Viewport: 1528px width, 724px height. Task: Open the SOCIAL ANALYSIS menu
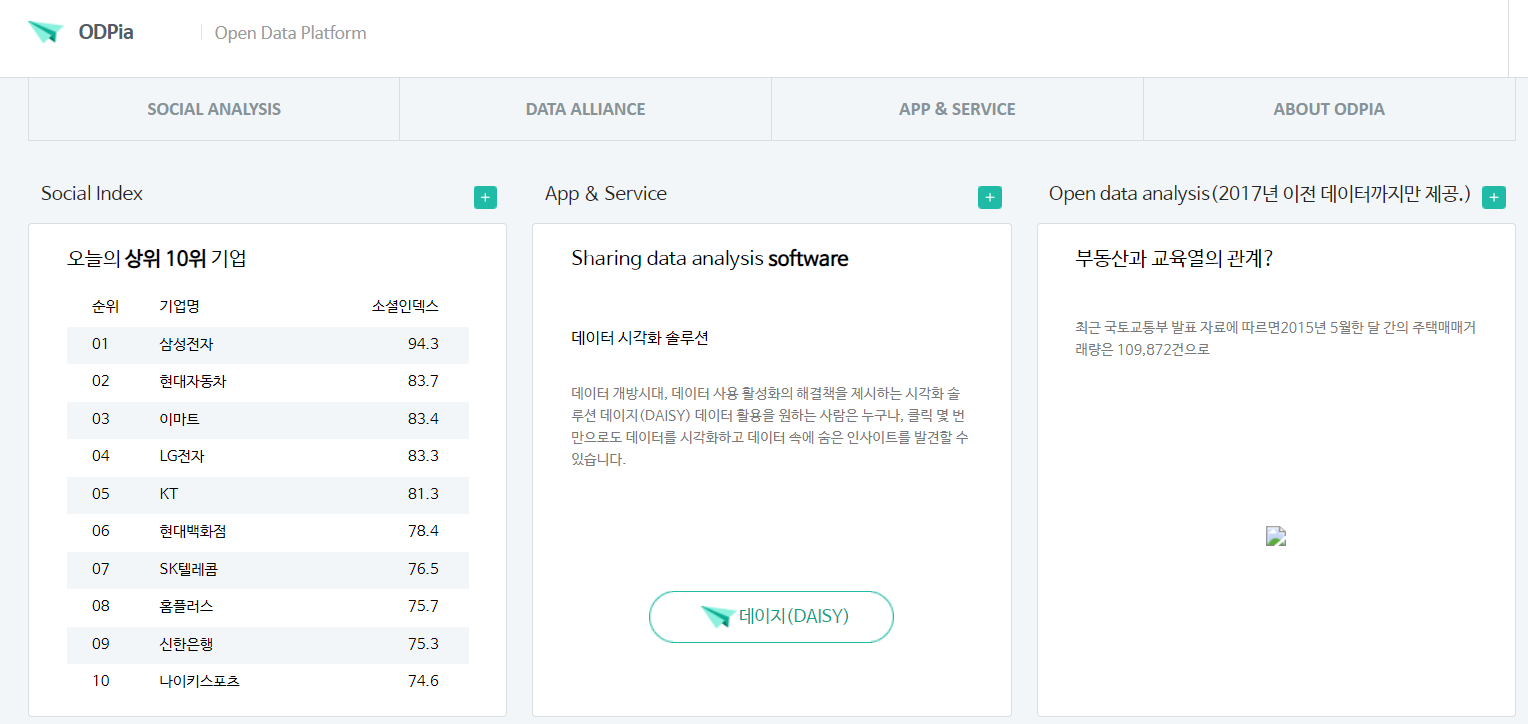pyautogui.click(x=214, y=109)
